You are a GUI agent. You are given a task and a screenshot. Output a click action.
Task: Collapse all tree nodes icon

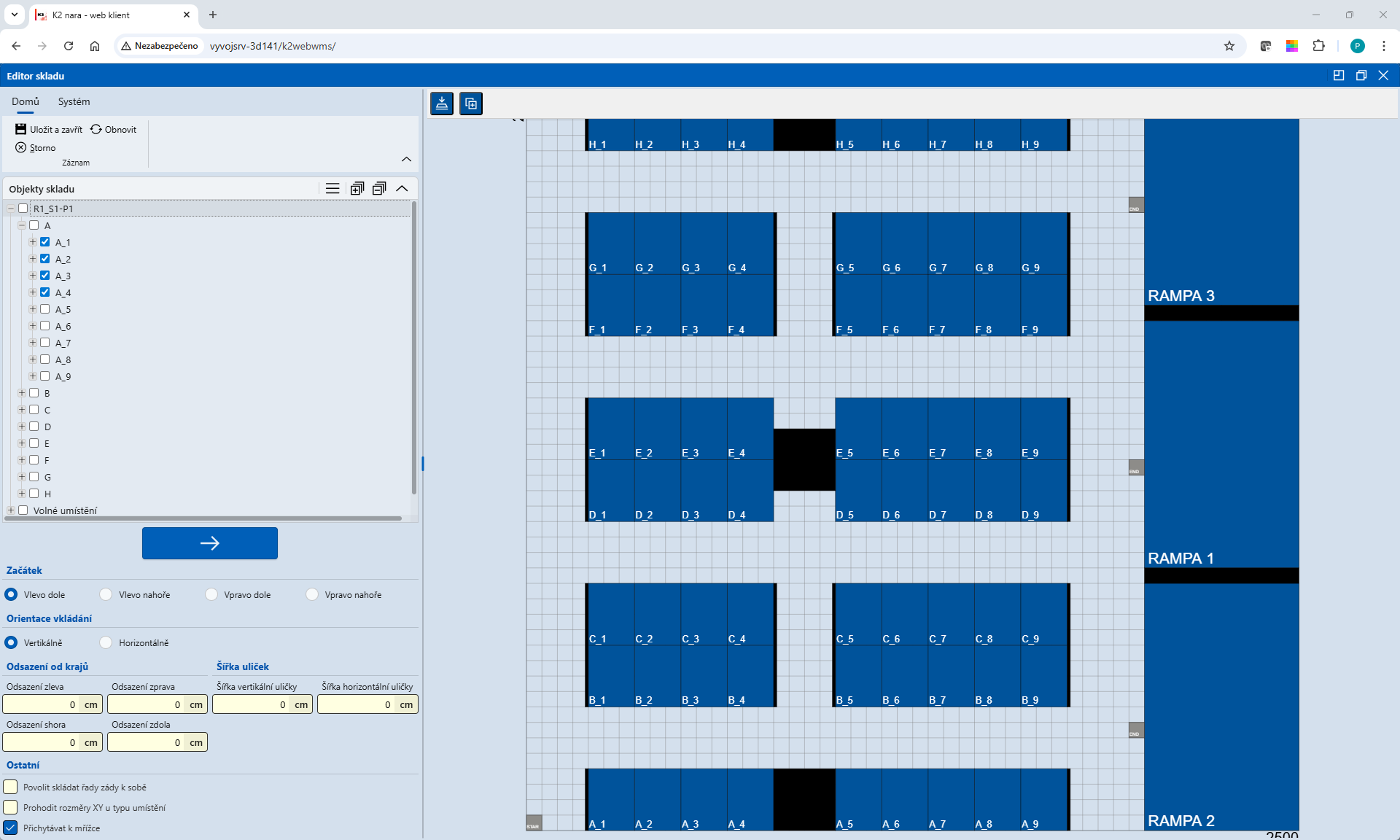point(379,189)
